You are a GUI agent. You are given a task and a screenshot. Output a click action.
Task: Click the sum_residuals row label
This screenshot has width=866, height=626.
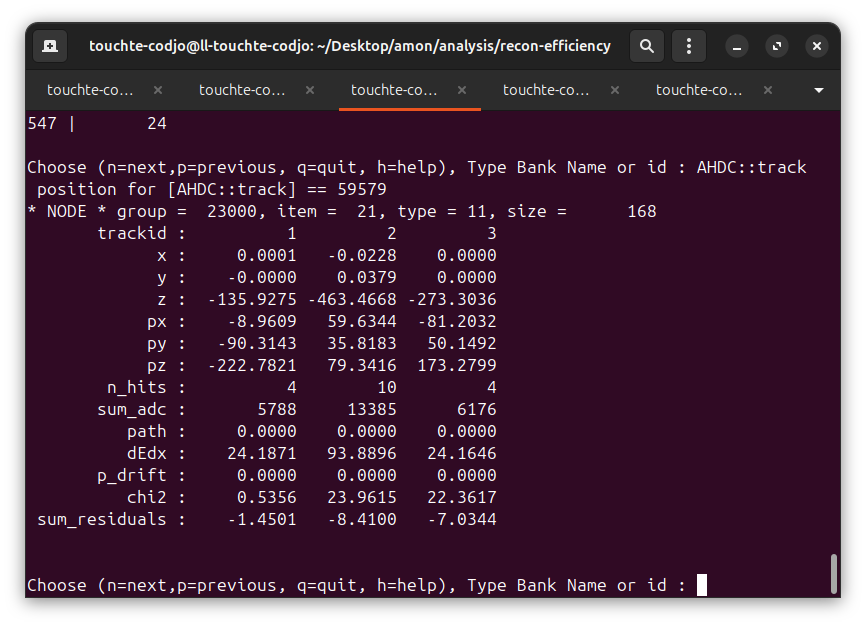102,520
